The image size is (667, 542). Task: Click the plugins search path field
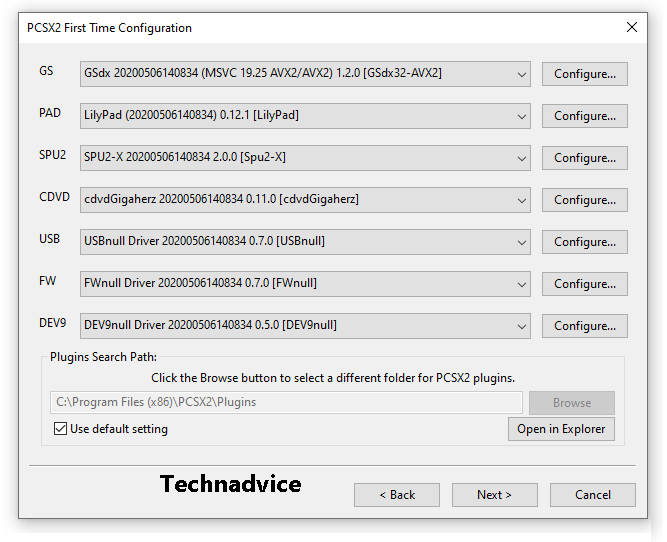(x=286, y=402)
